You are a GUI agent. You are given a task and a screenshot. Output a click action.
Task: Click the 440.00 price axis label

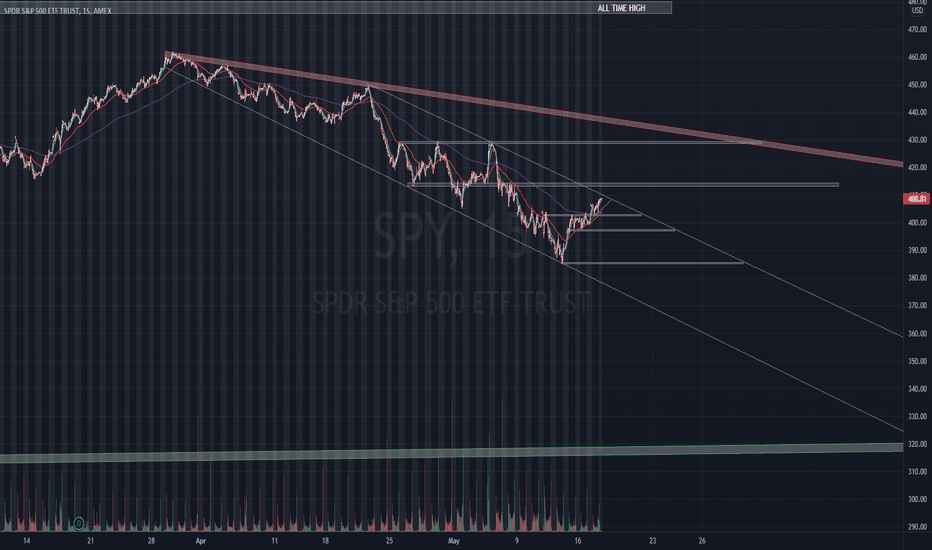tap(918, 112)
